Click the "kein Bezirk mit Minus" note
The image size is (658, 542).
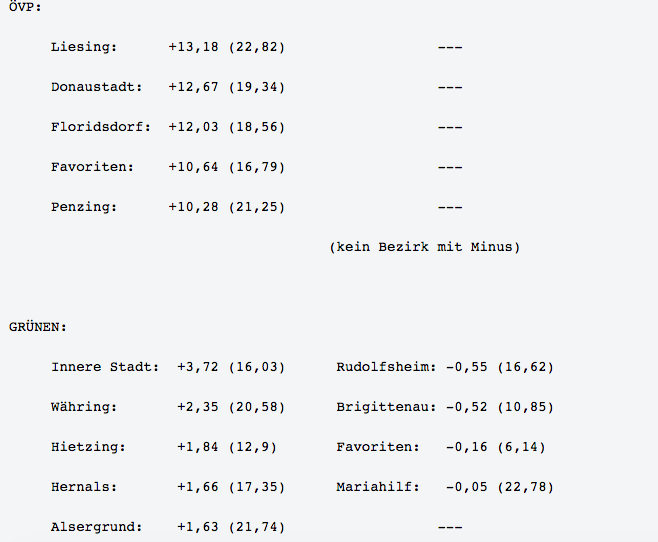coord(424,247)
